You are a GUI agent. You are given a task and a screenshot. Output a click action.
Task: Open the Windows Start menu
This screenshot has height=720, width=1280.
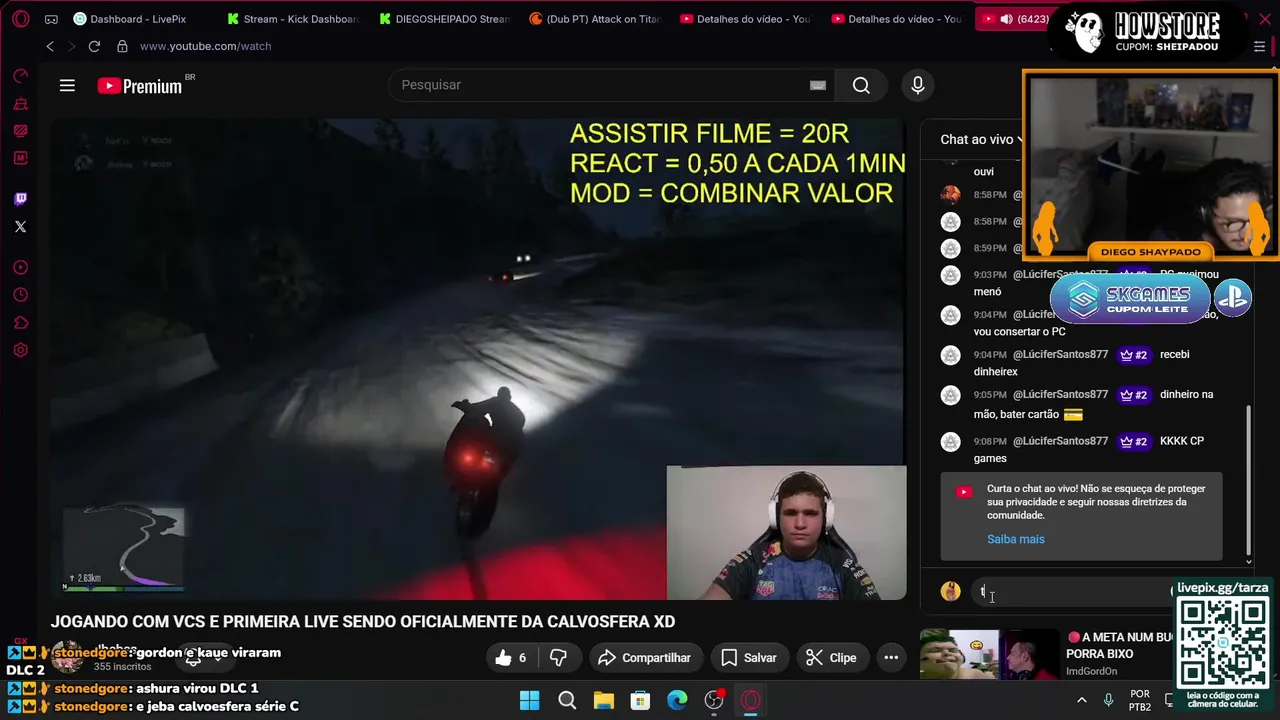530,700
